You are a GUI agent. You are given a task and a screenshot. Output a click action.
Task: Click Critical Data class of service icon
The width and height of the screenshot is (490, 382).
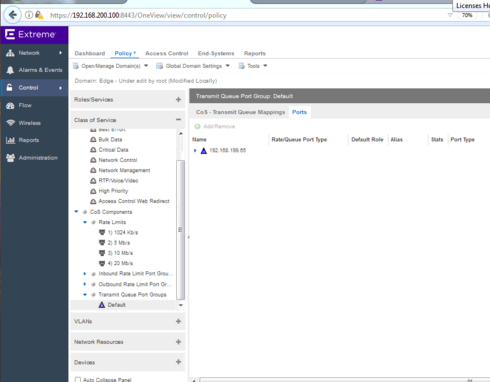pos(93,150)
